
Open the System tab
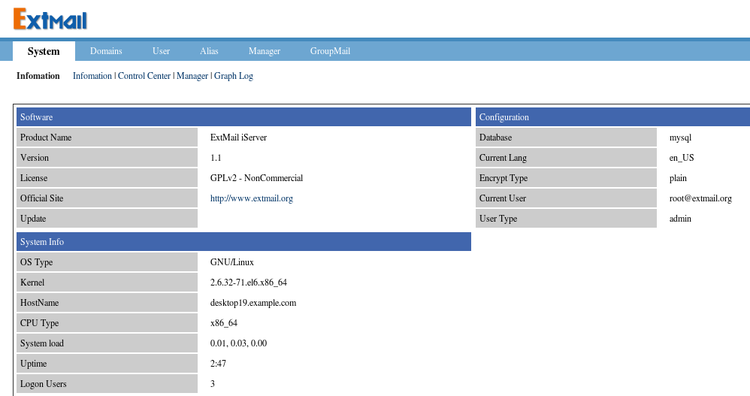44,51
